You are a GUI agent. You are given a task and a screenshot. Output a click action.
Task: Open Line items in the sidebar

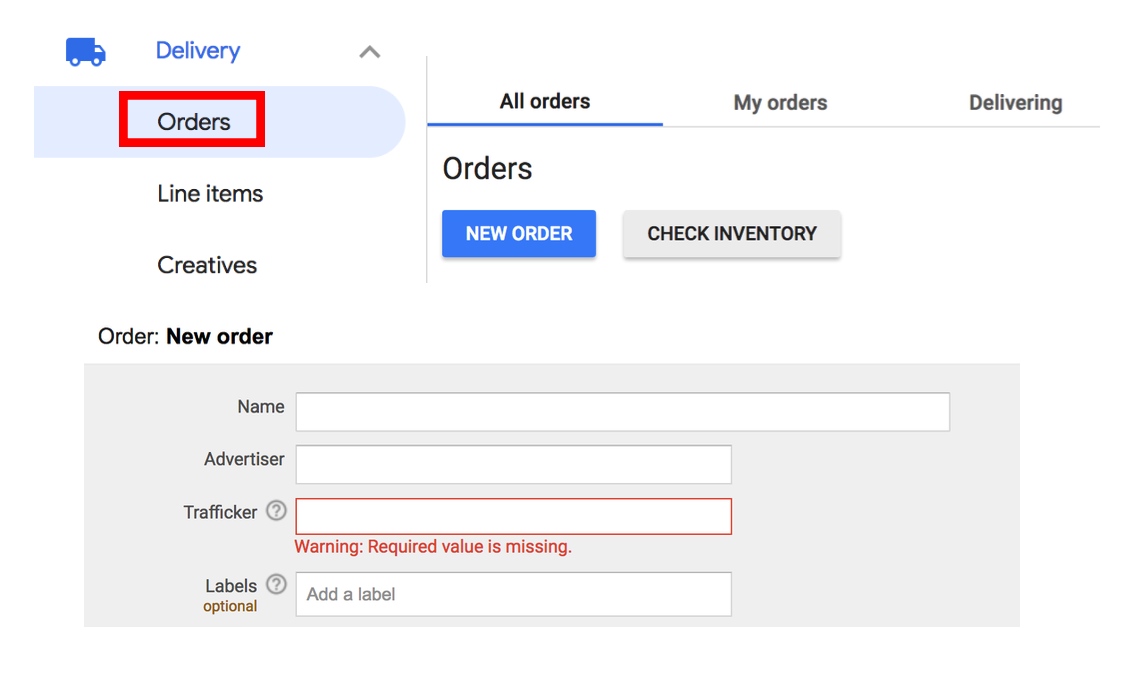point(210,194)
